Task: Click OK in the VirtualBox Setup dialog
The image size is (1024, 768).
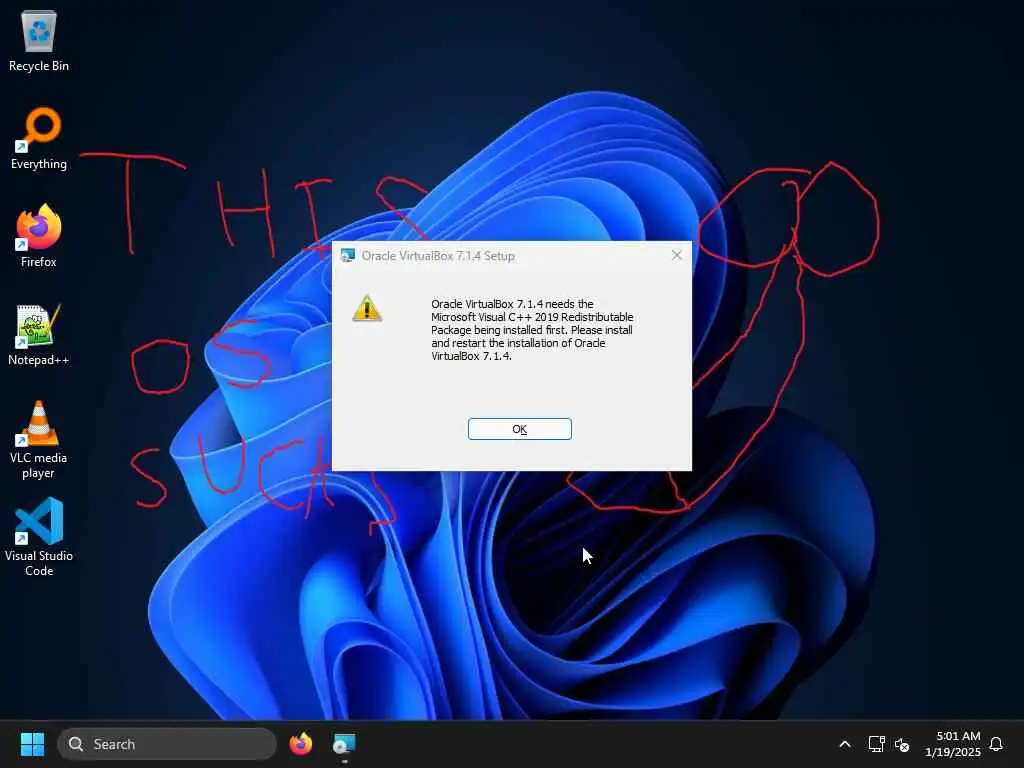Action: [x=519, y=429]
